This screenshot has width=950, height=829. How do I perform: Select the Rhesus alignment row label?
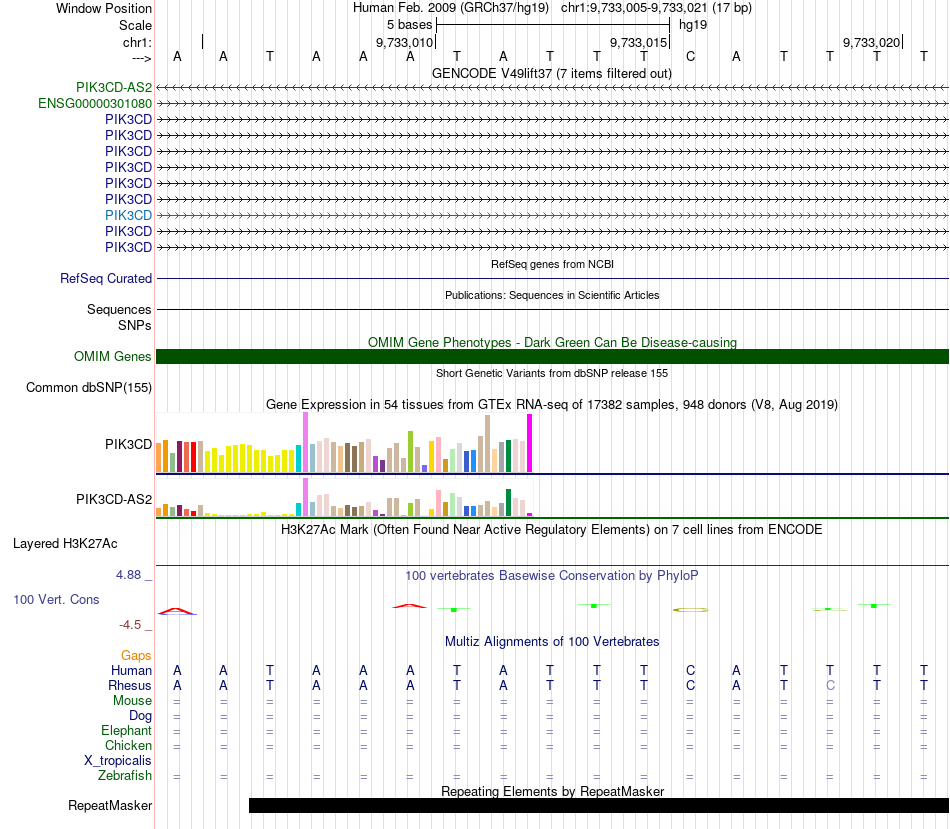[130, 685]
